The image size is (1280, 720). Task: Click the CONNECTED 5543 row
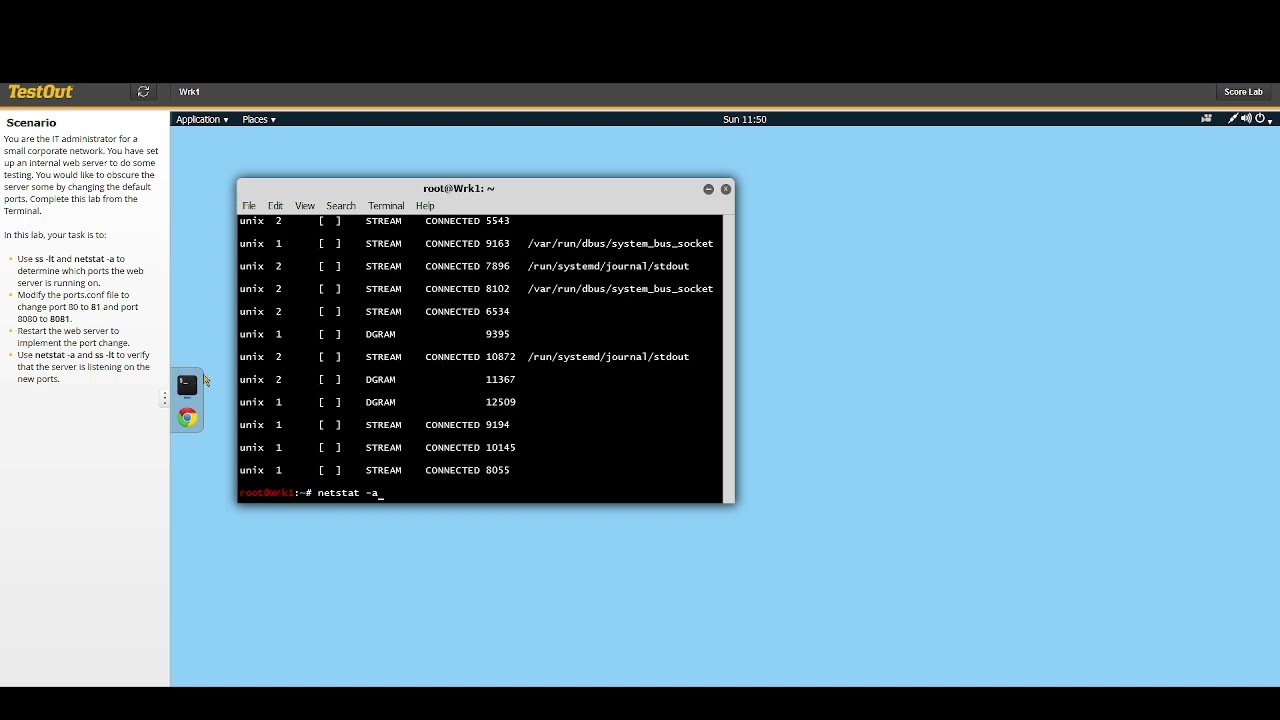tap(374, 221)
